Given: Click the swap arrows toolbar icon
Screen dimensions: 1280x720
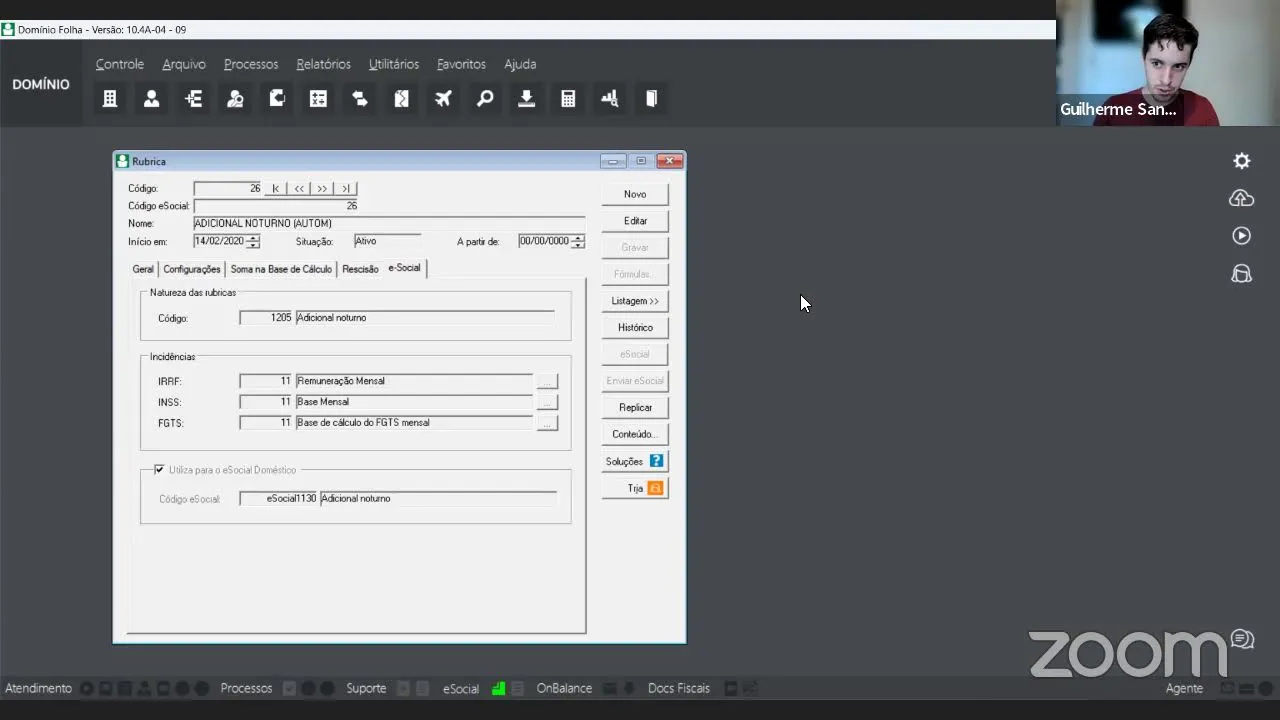Looking at the screenshot, I should pyautogui.click(x=360, y=99).
